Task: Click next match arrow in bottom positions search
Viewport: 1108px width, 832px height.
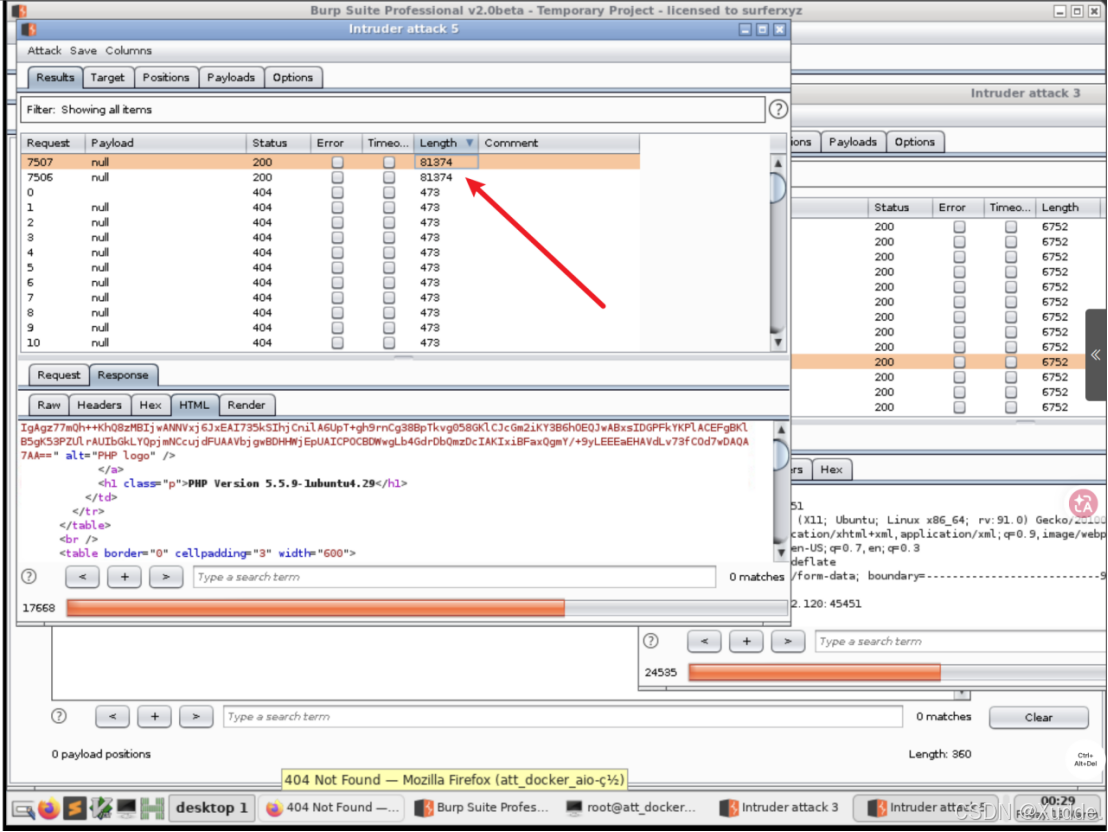Action: [196, 717]
